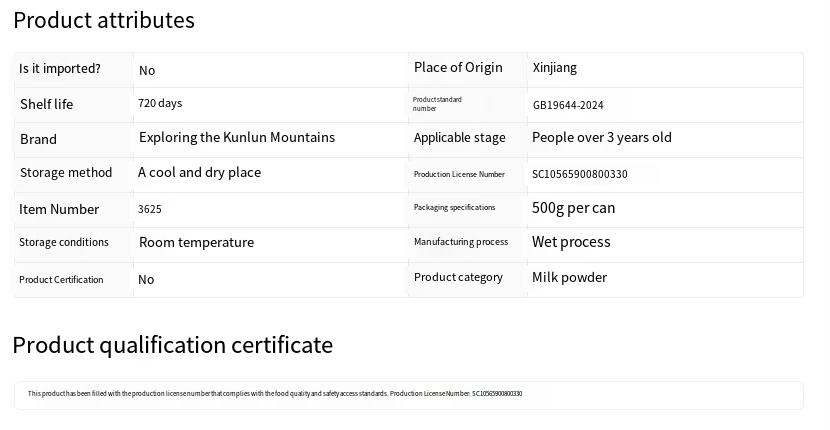This screenshot has height=430, width=830.
Task: Select the 'Is it imported?' label cell
Action: (60, 69)
